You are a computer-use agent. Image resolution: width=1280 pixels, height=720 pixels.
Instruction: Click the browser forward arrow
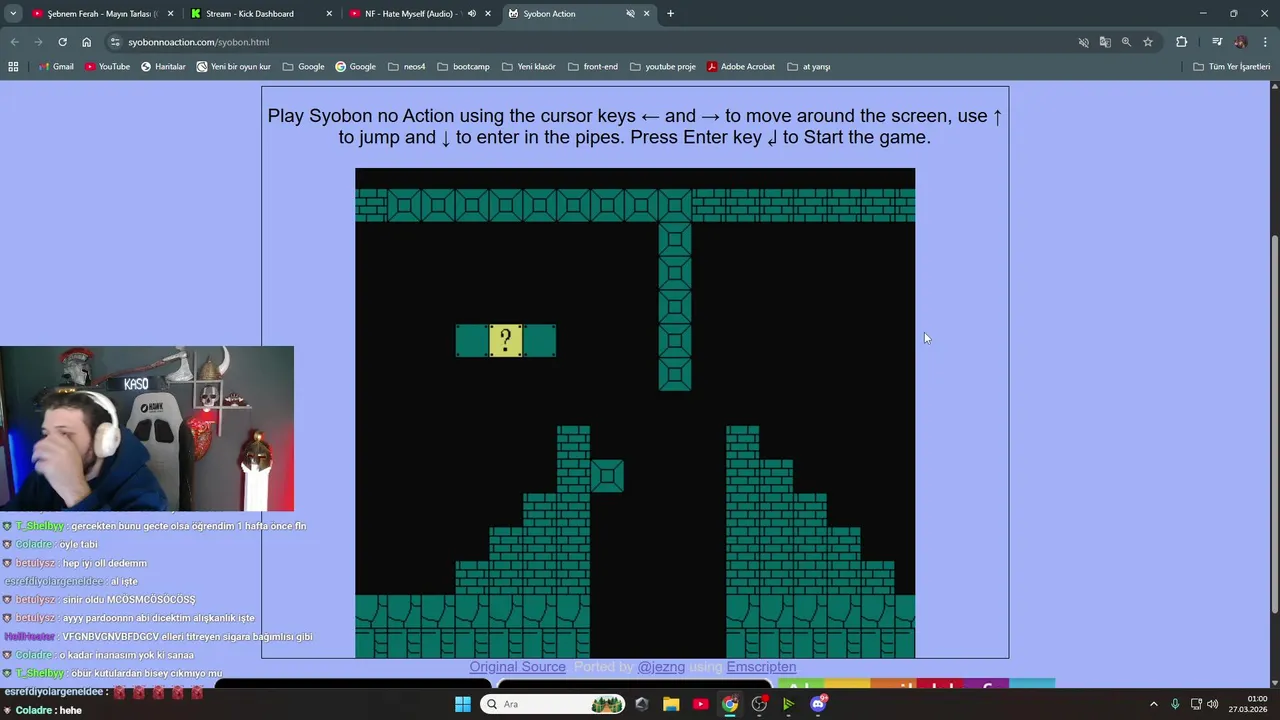tap(38, 42)
